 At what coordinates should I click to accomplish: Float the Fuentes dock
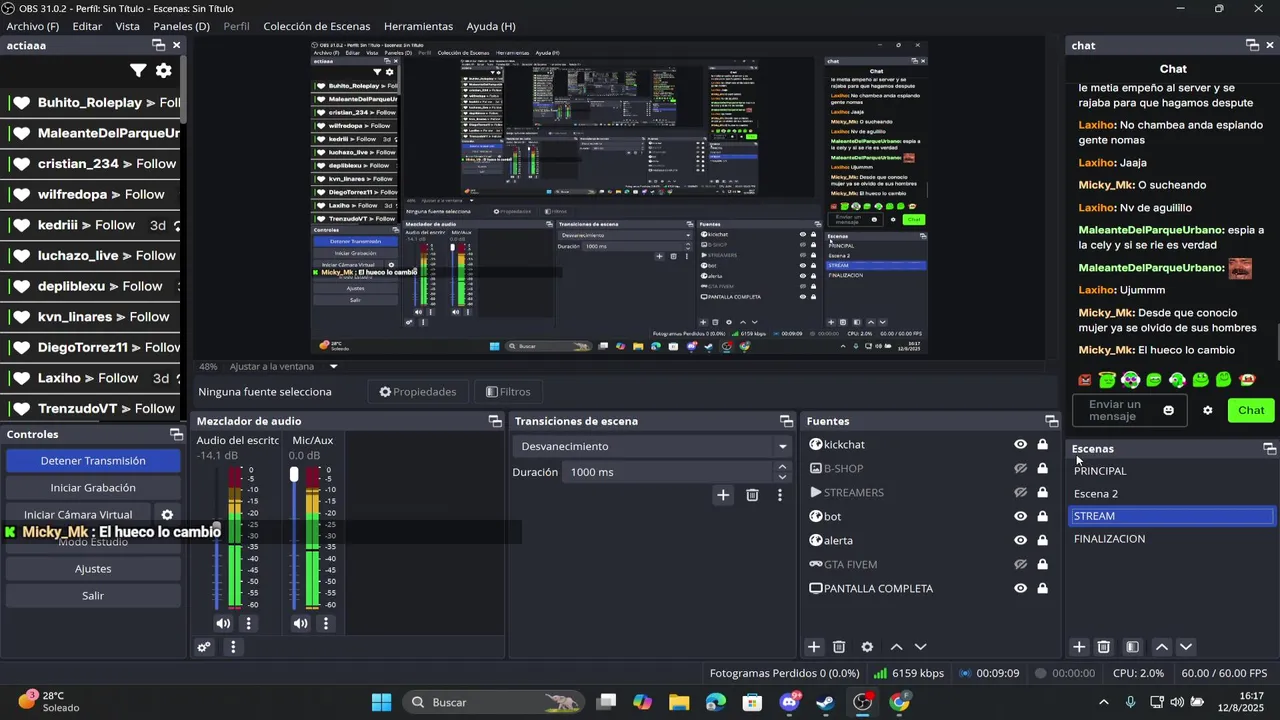point(1051,421)
